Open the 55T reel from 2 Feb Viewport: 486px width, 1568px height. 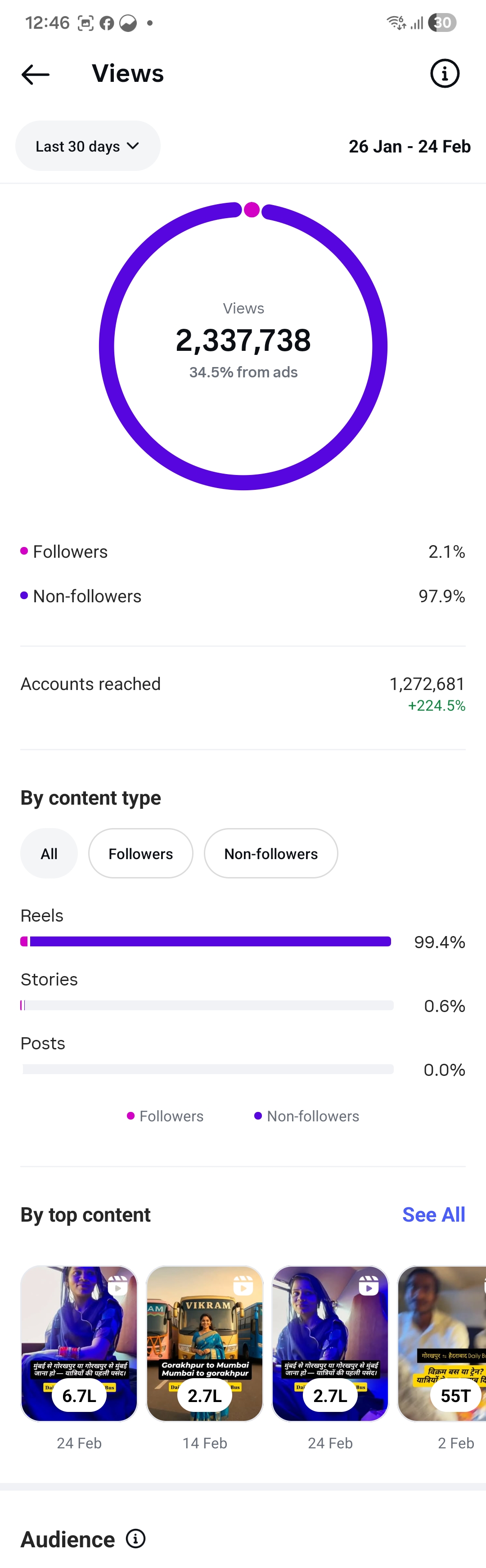click(x=442, y=1343)
